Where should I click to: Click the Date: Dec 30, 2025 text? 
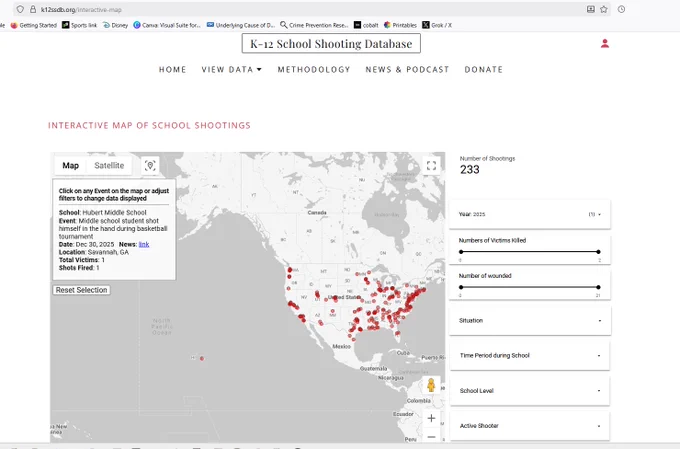click(x=86, y=244)
